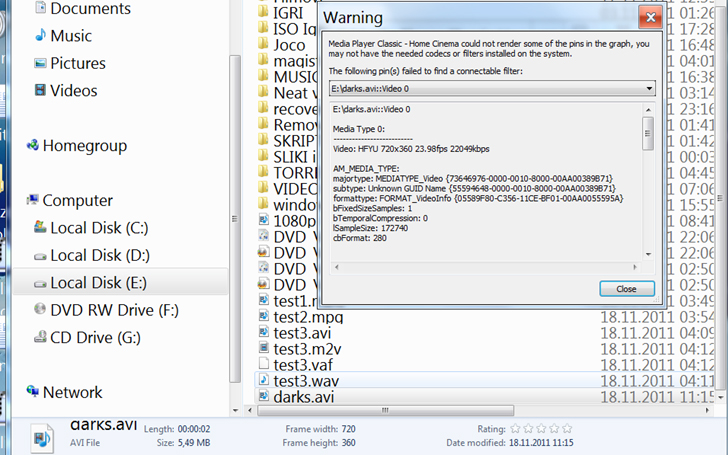Click the test3.m2v file icon
The image size is (728, 455).
click(263, 347)
